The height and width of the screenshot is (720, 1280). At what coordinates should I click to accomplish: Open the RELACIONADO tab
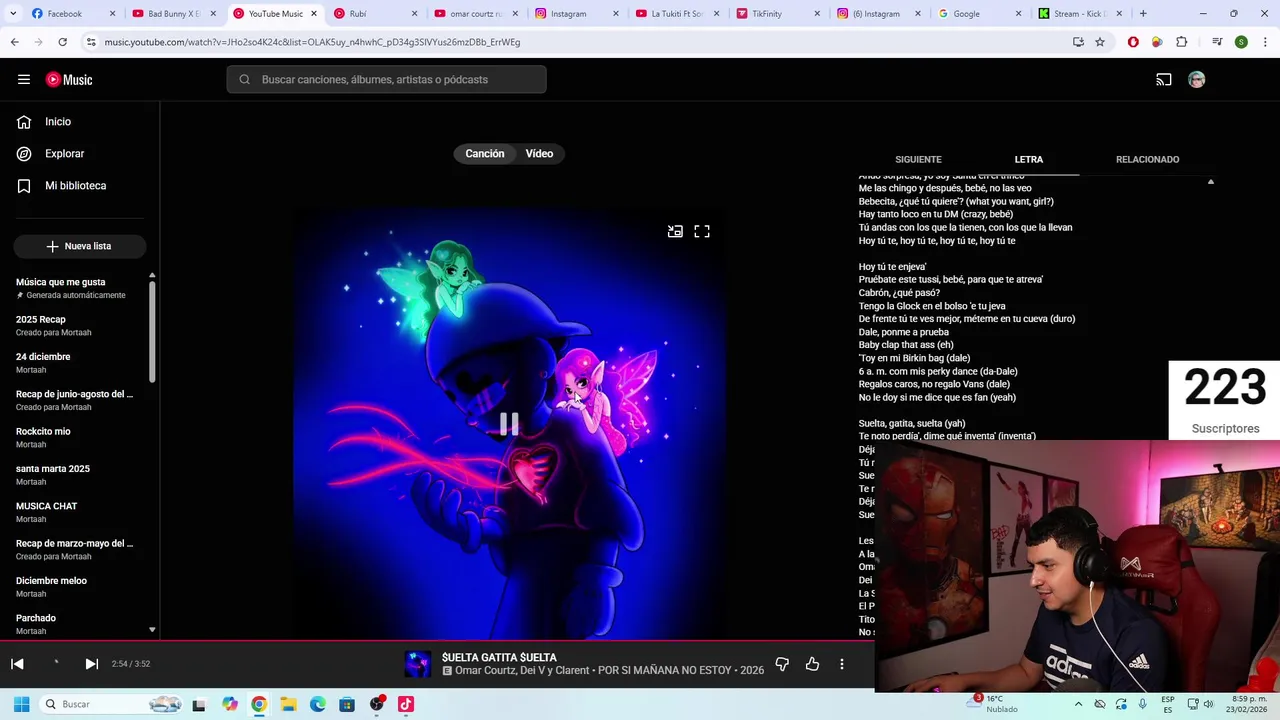click(1147, 160)
